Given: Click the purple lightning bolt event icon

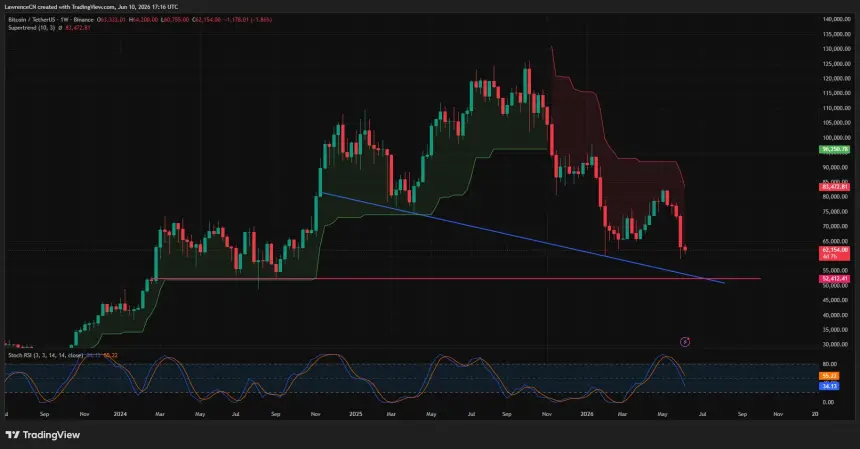Looking at the screenshot, I should (685, 342).
